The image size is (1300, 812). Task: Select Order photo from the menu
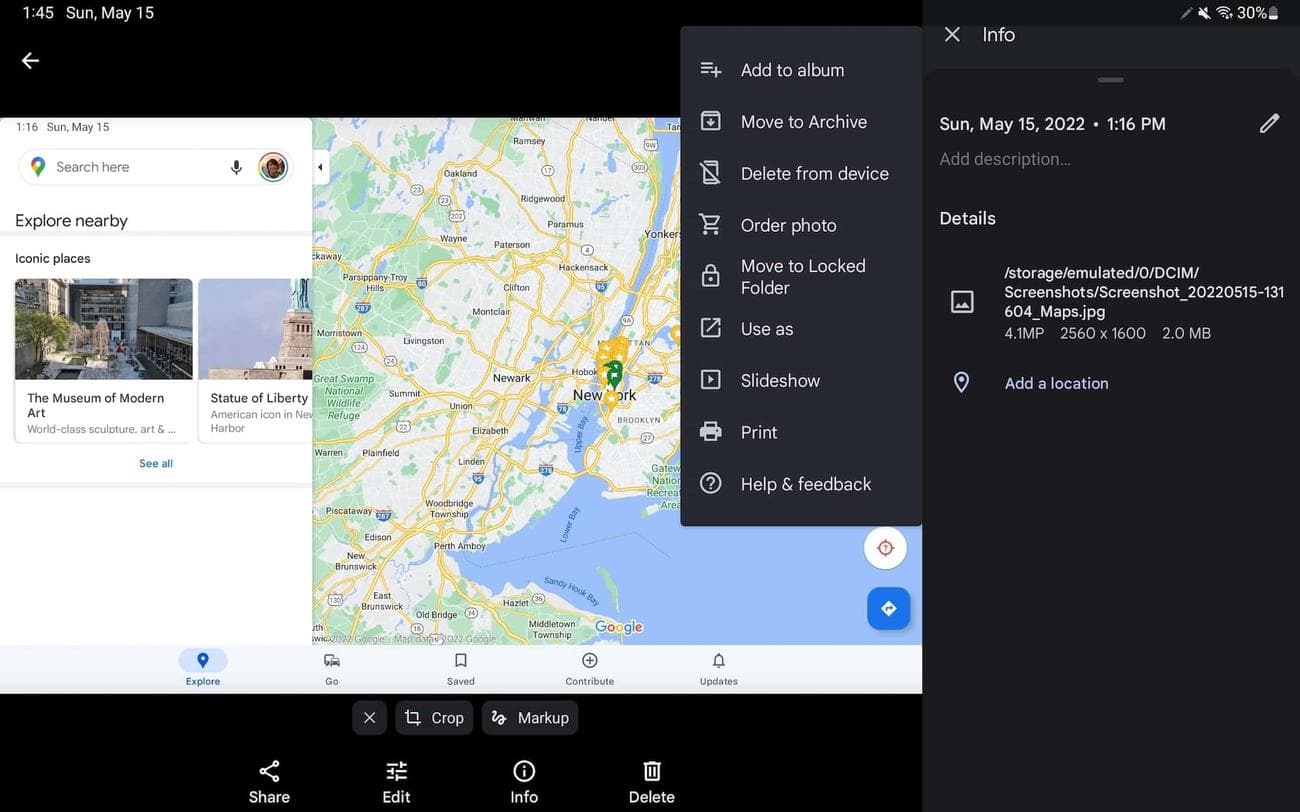788,225
